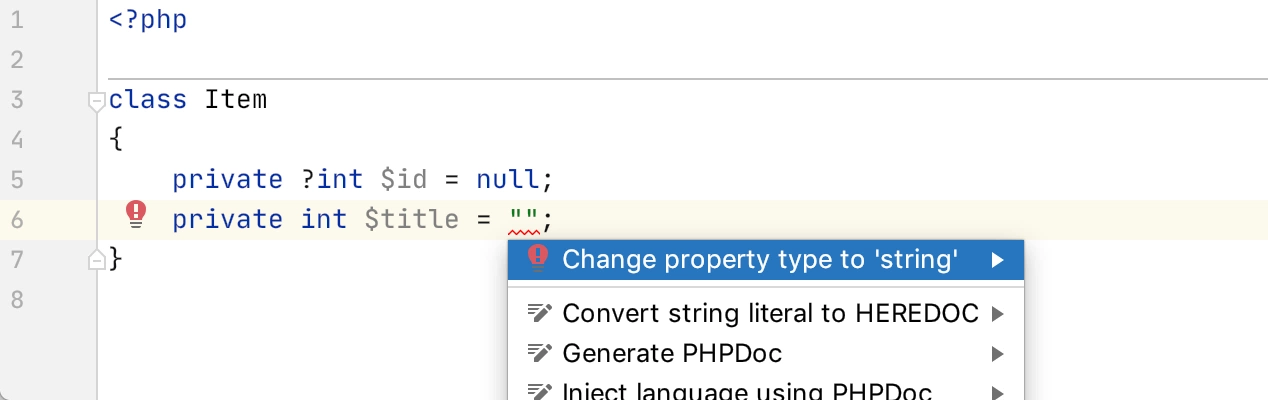Click the red error bulb in line 6 gutter

tap(137, 215)
